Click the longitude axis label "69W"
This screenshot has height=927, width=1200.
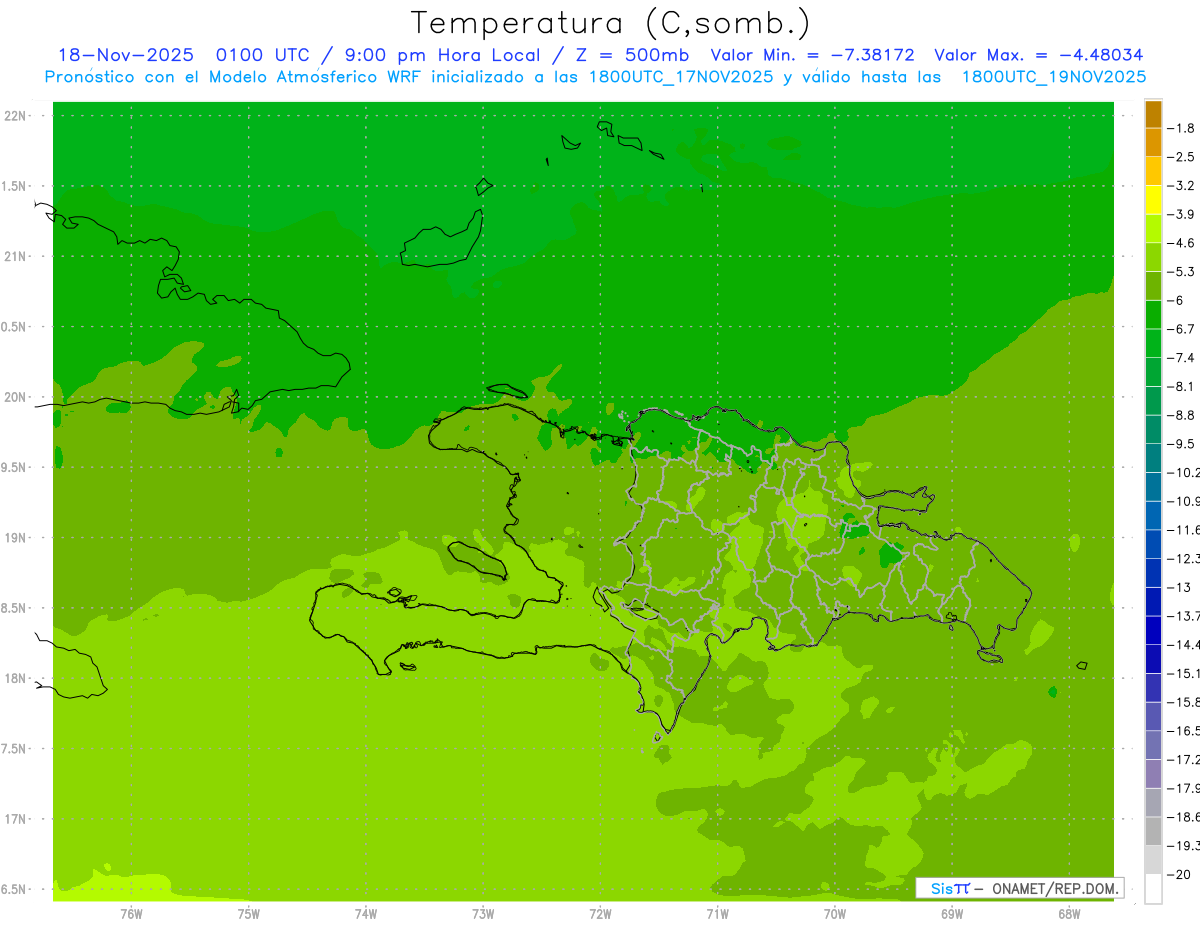(952, 913)
